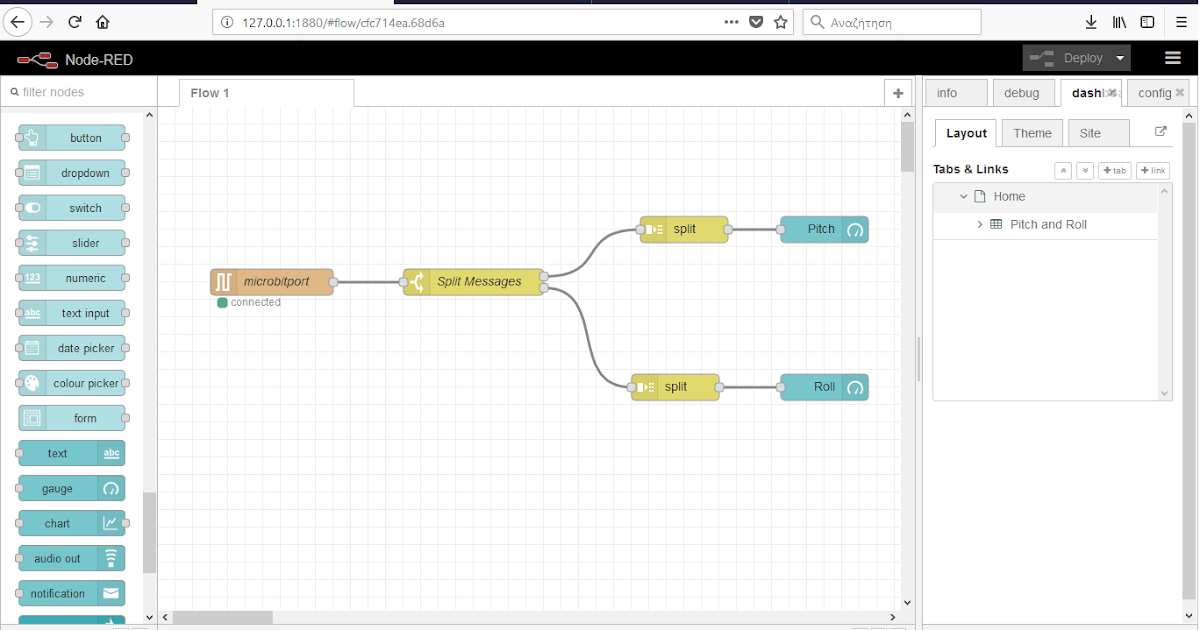Select the slider node in the palette
Image resolution: width=1200 pixels, height=630 pixels.
(x=70, y=242)
